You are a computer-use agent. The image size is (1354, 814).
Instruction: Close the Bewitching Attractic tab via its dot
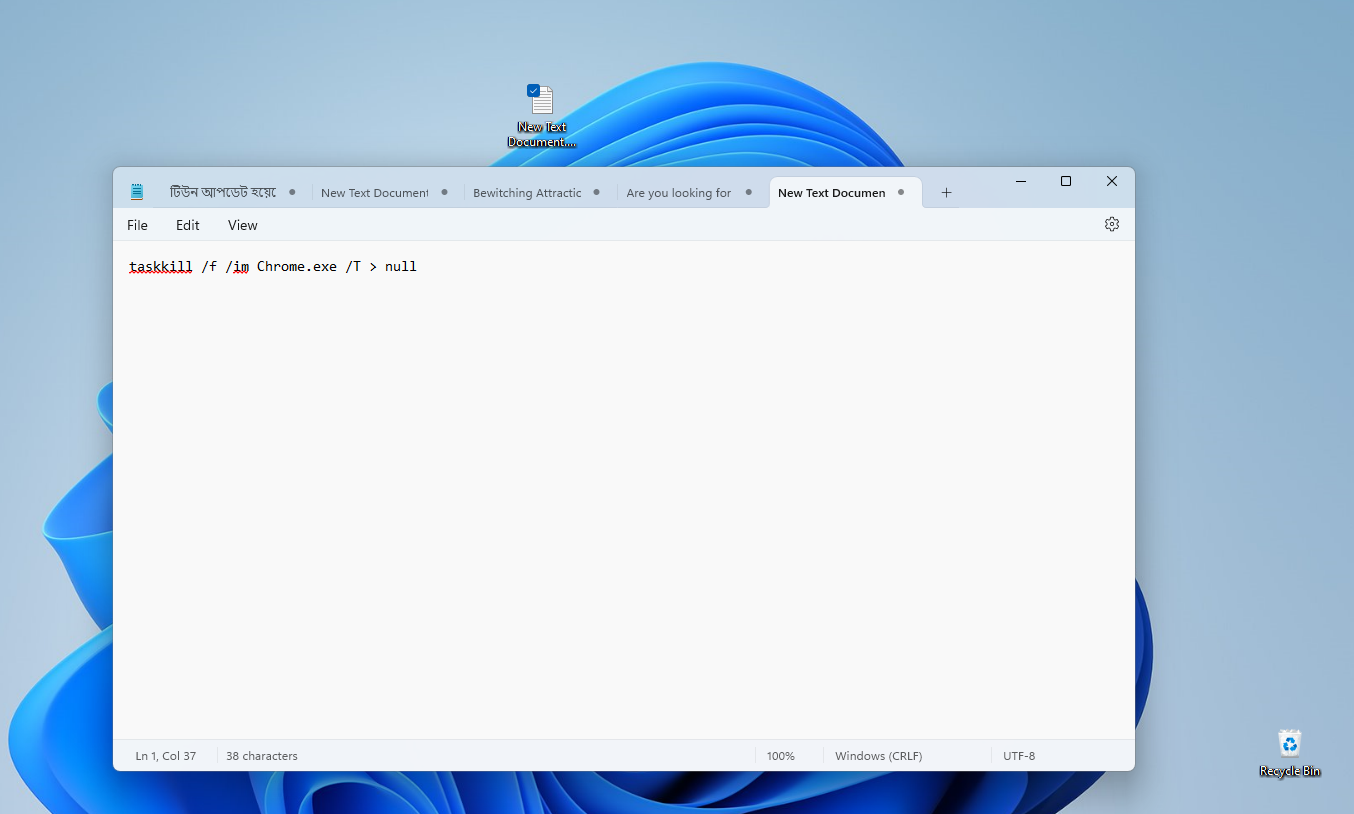coord(596,192)
